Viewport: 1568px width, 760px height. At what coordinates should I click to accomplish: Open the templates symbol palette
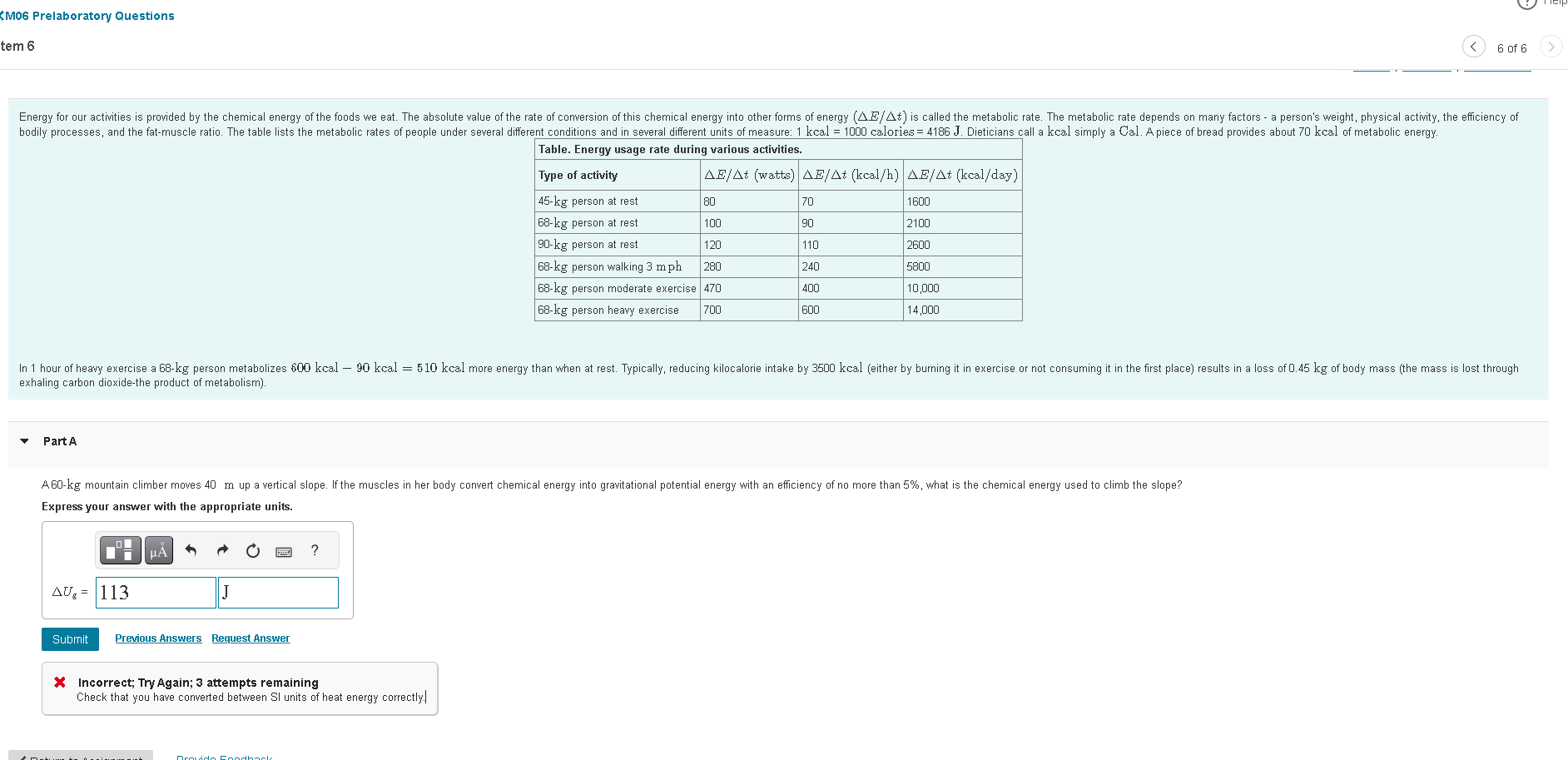point(121,550)
